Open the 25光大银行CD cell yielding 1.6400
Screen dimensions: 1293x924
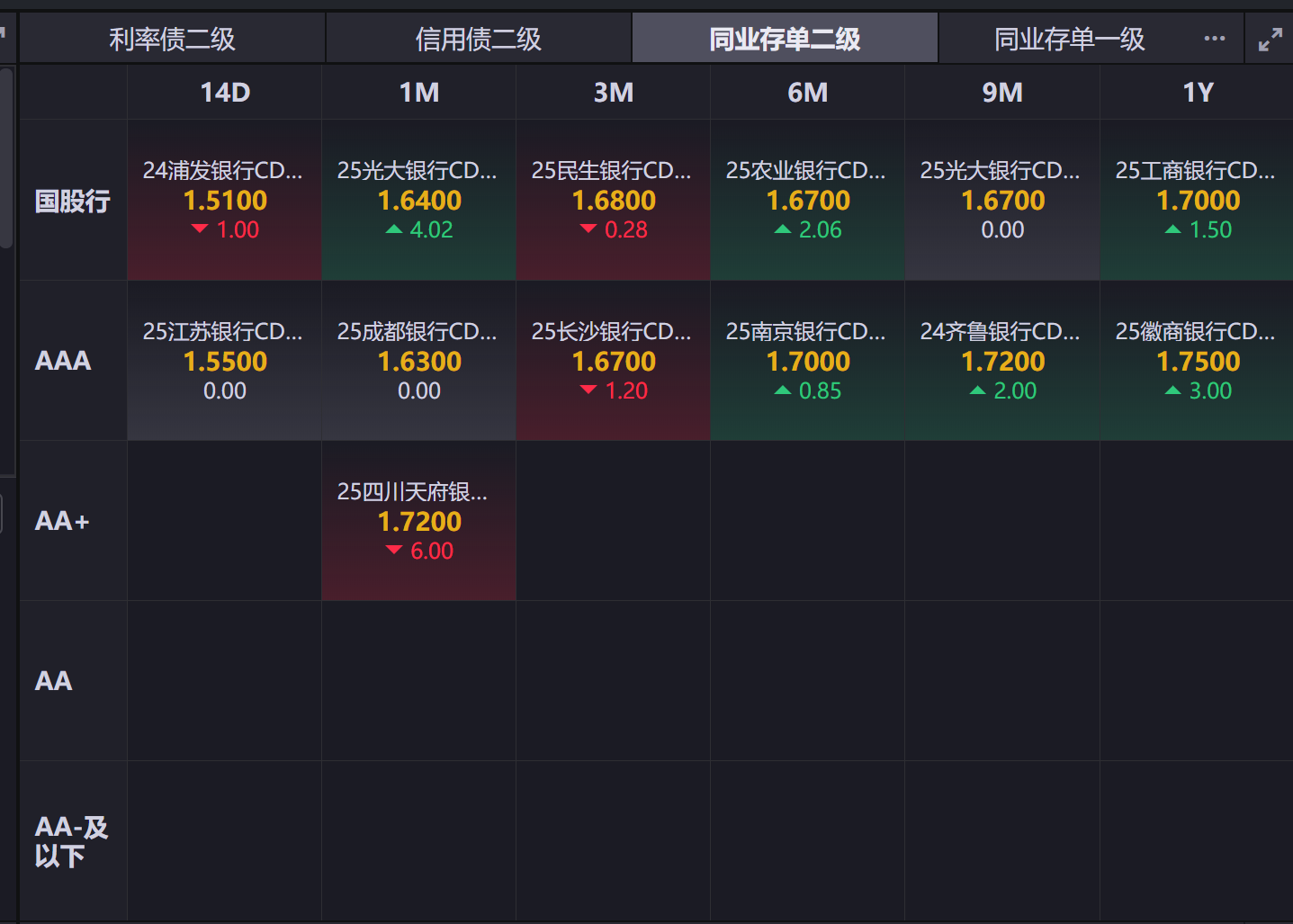(x=419, y=200)
